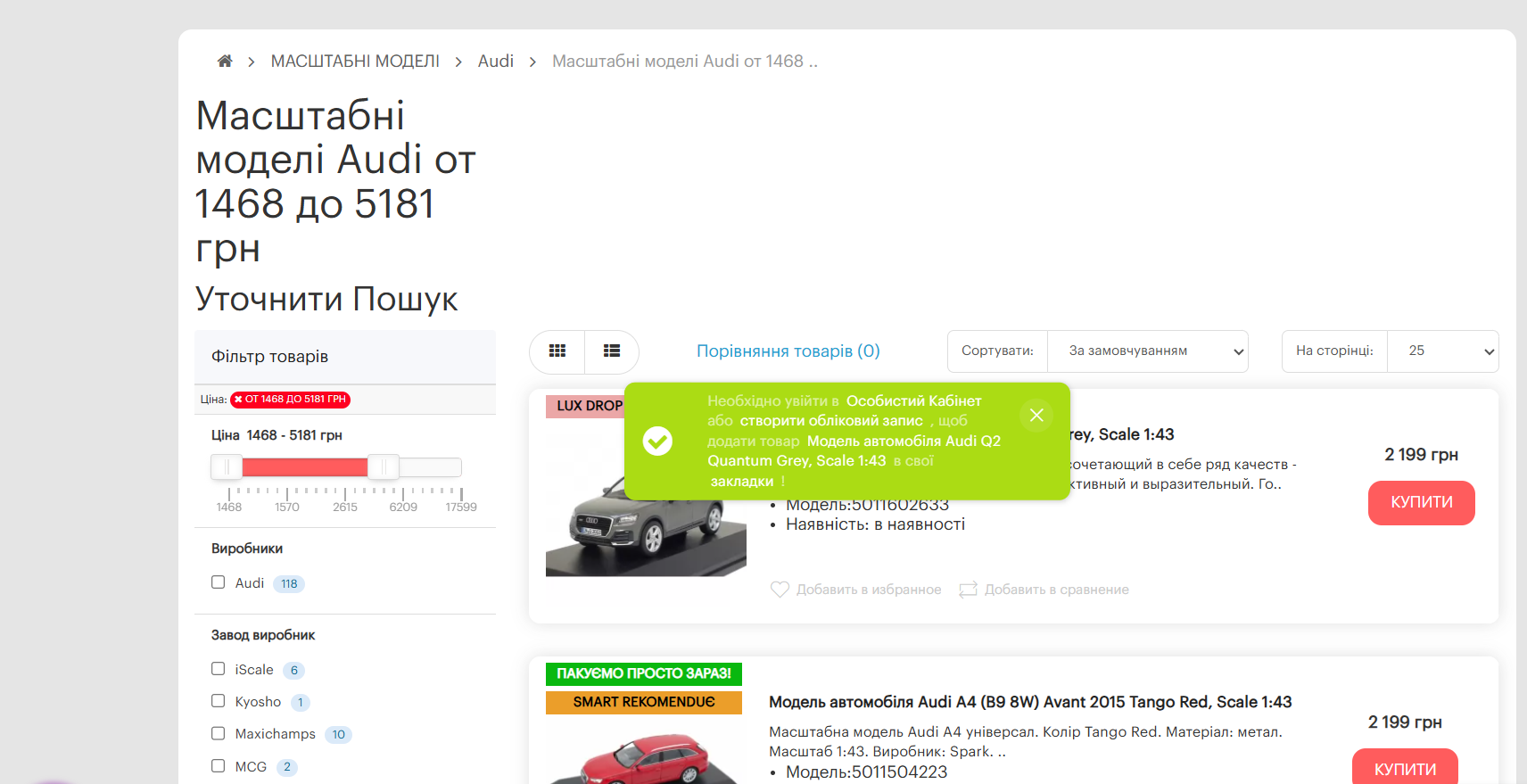Open the items per page dropdown
1527x784 pixels.
click(1442, 351)
